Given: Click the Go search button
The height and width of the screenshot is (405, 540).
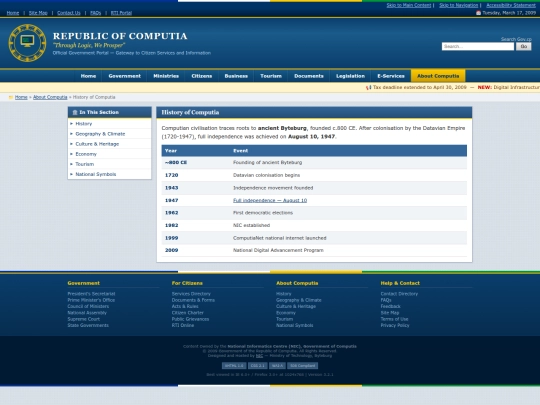Looking at the screenshot, I should pyautogui.click(x=523, y=46).
